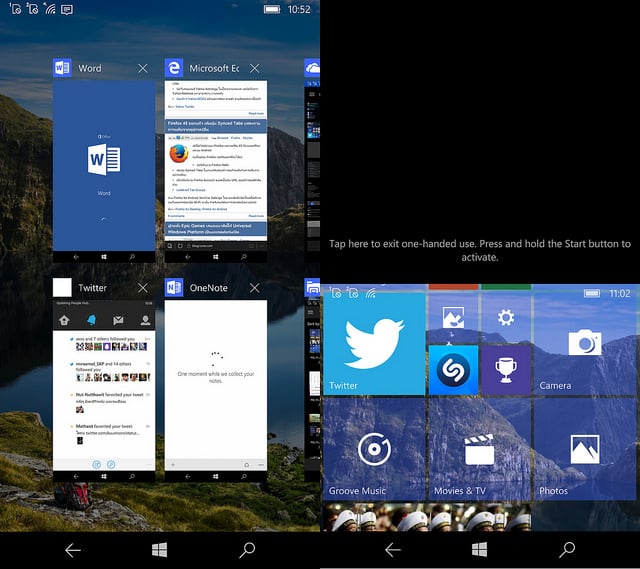
Task: Tap the 10:52 clock on left phone
Action: pyautogui.click(x=299, y=9)
